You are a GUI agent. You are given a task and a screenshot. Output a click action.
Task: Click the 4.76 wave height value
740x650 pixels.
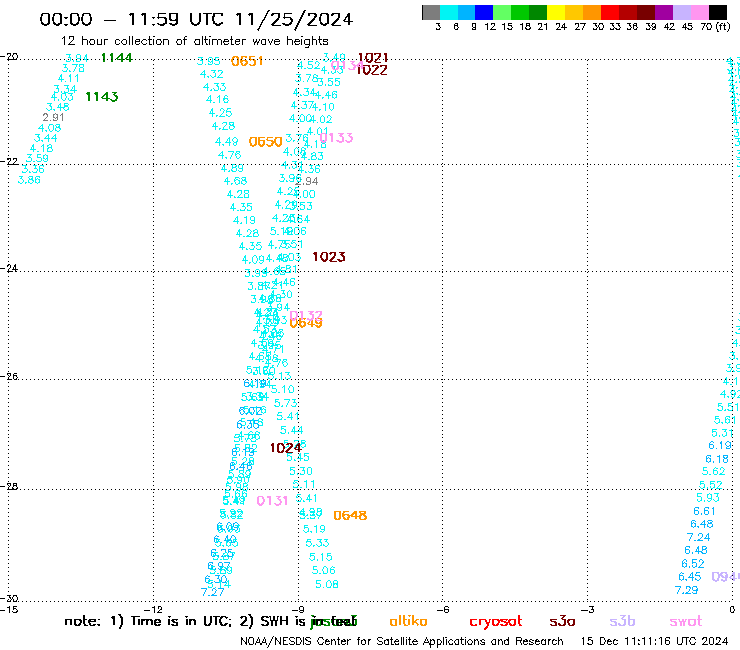tap(229, 155)
